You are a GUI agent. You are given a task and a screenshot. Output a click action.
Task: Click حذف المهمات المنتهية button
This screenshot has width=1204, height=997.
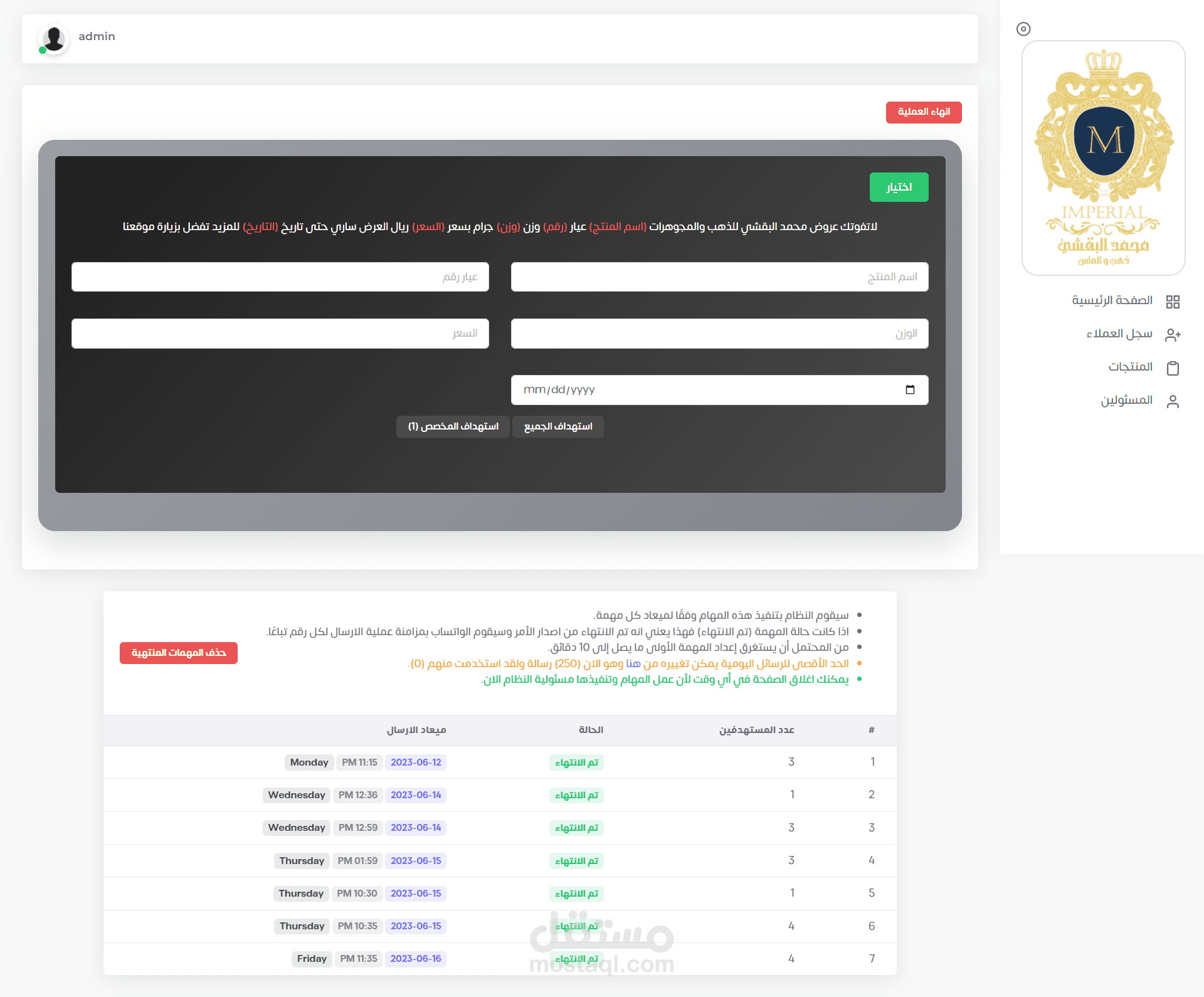pyautogui.click(x=179, y=653)
